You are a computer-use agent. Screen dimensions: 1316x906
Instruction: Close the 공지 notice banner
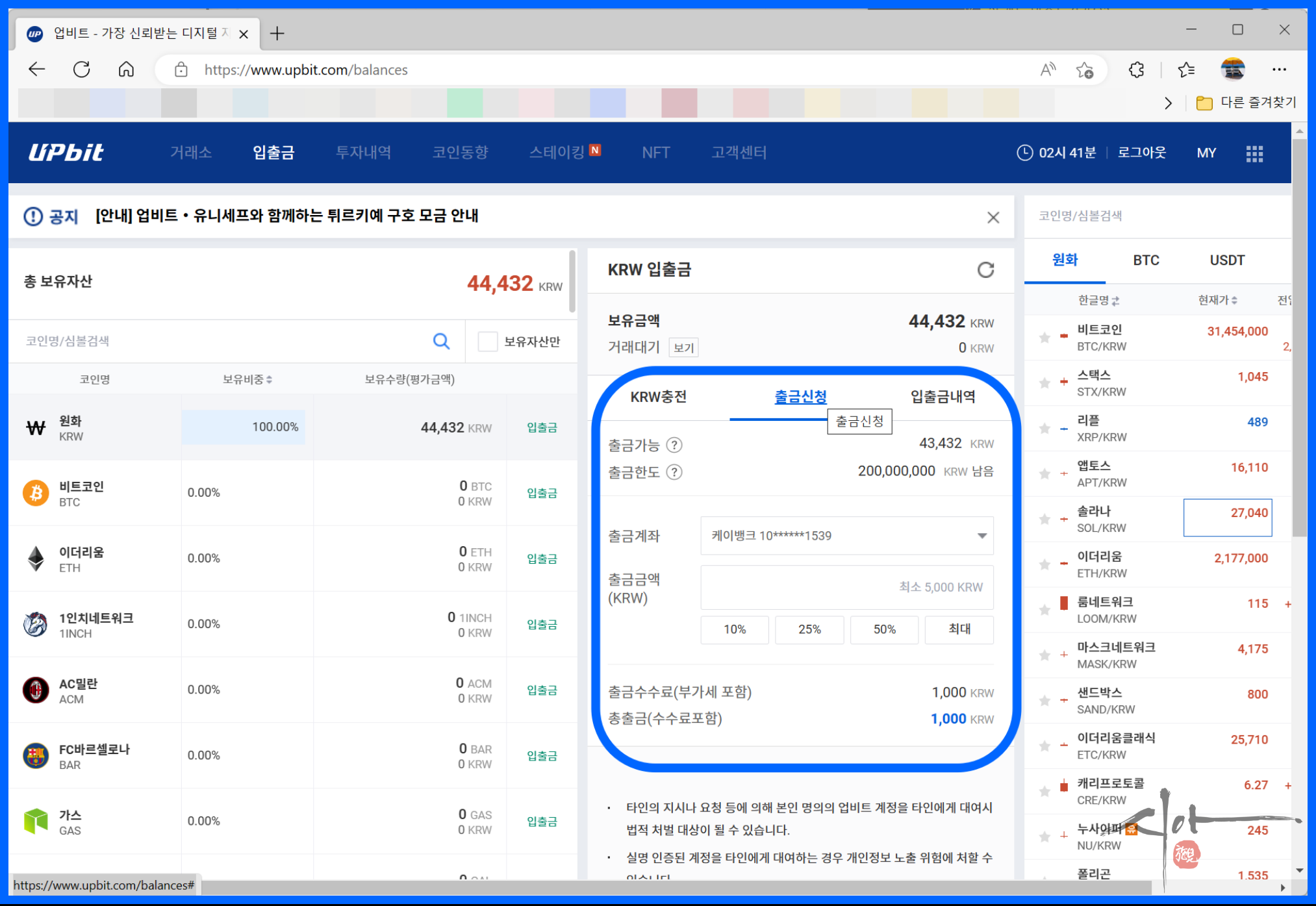pyautogui.click(x=993, y=217)
